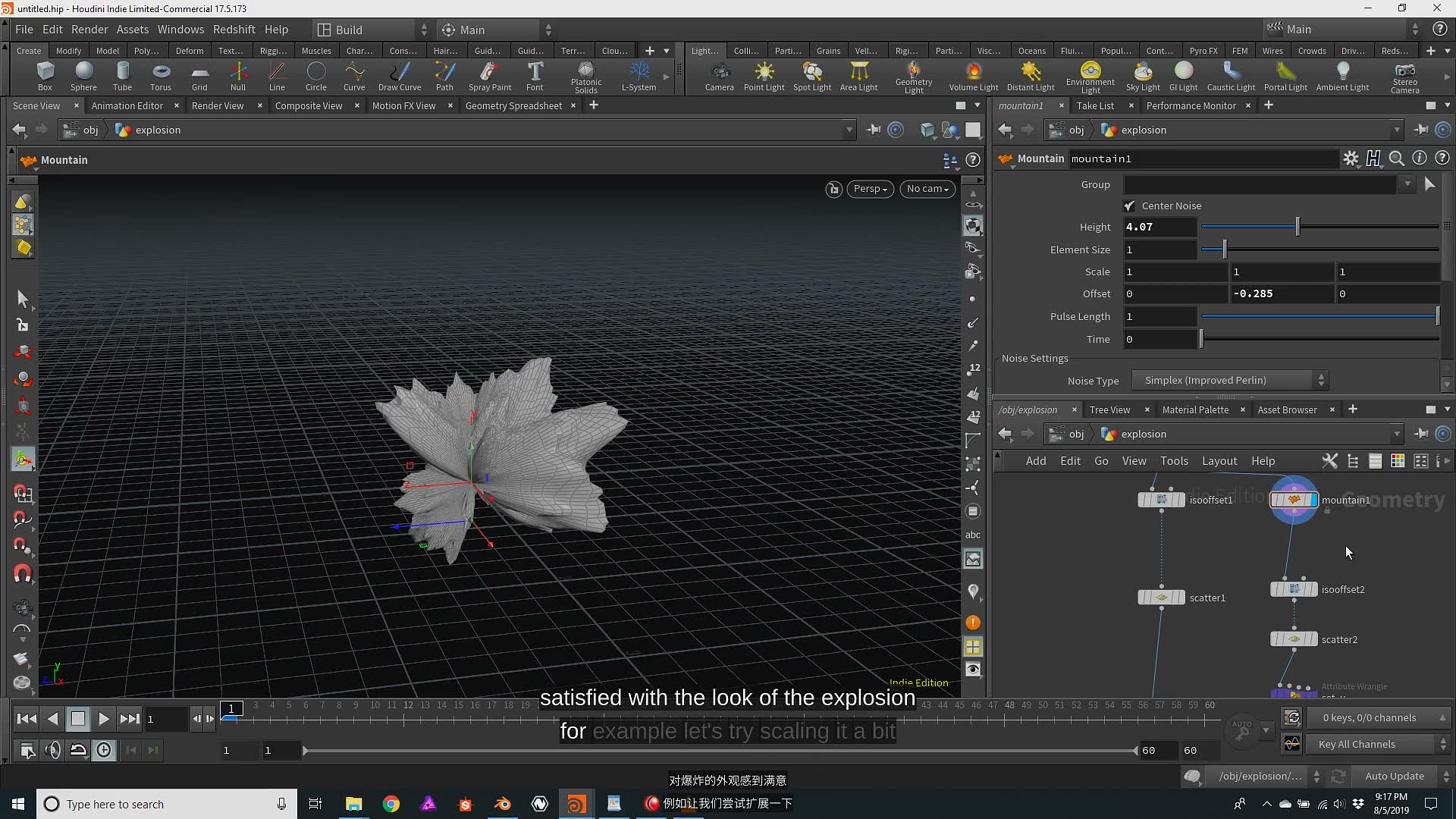Image resolution: width=1456 pixels, height=819 pixels.
Task: Jump to first frame
Action: 27,719
